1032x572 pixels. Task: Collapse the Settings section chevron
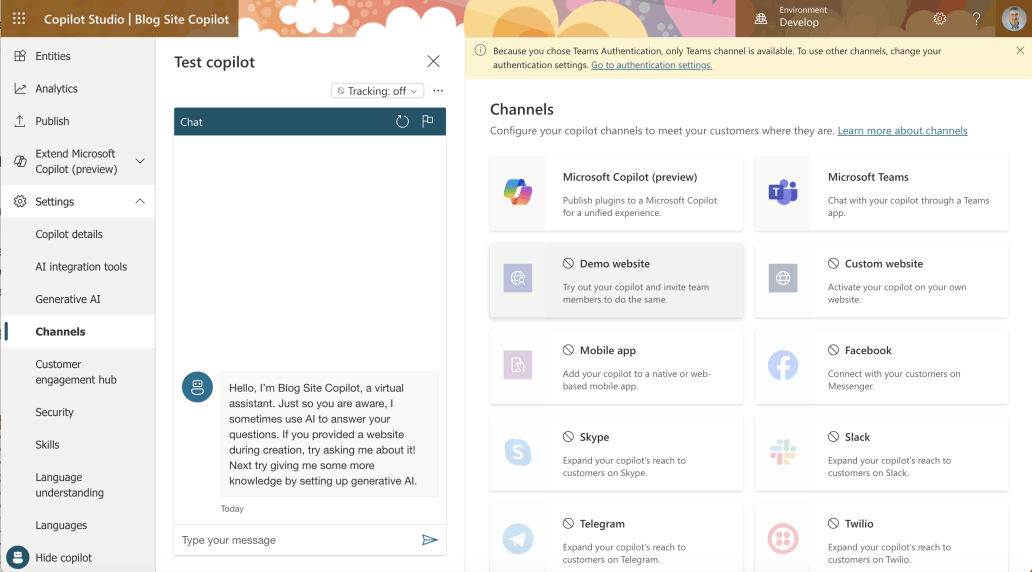point(140,201)
